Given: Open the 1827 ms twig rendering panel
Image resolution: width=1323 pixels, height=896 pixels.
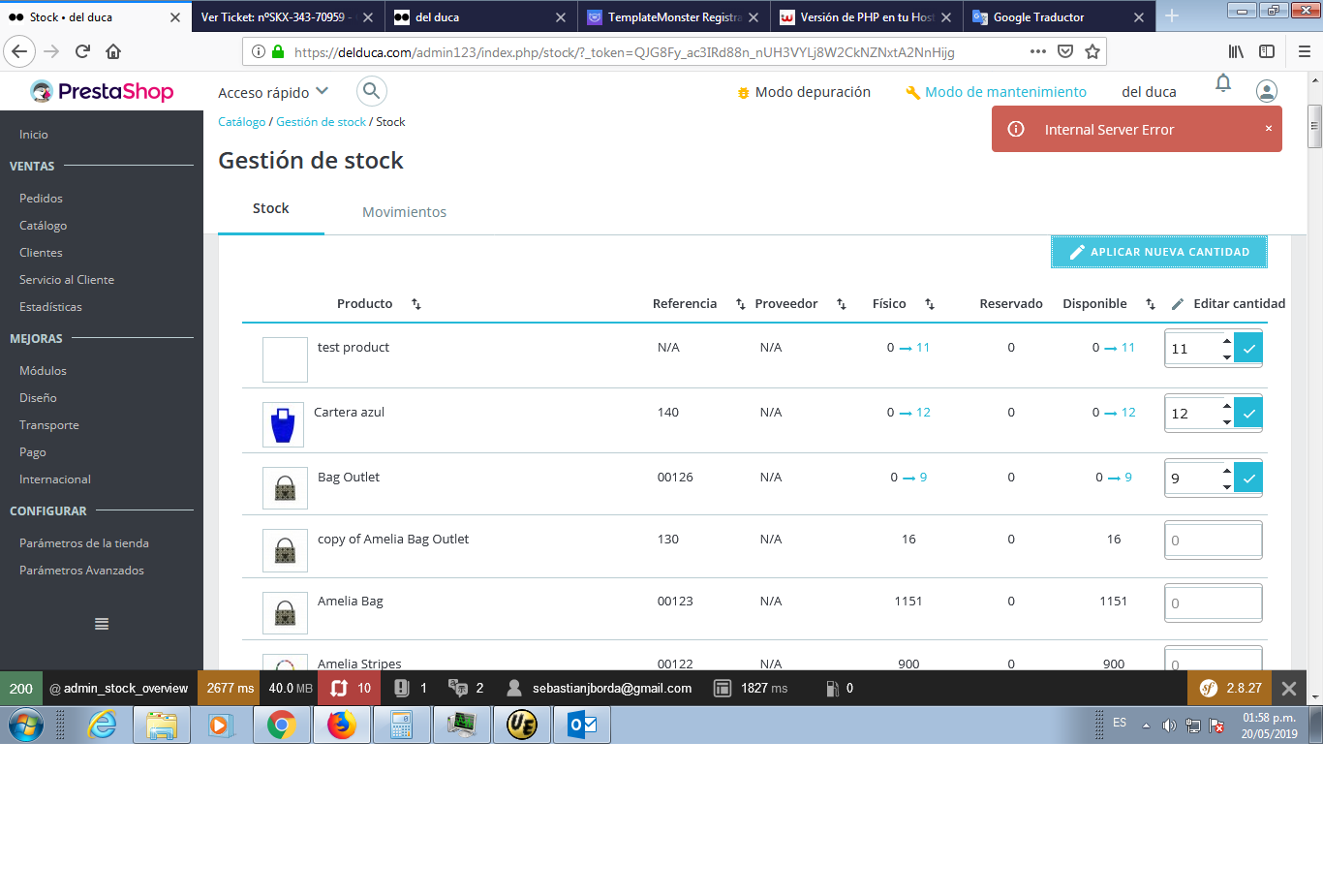Looking at the screenshot, I should pos(752,689).
